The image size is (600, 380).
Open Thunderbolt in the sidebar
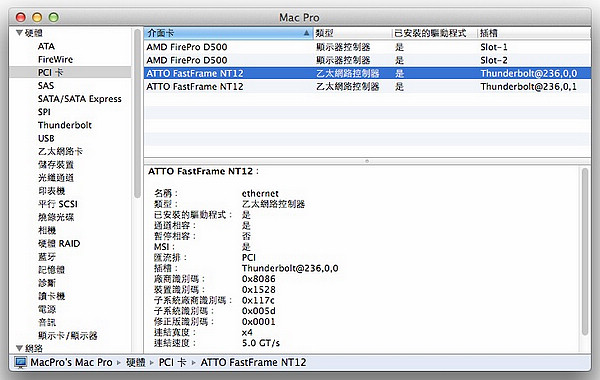pyautogui.click(x=65, y=125)
